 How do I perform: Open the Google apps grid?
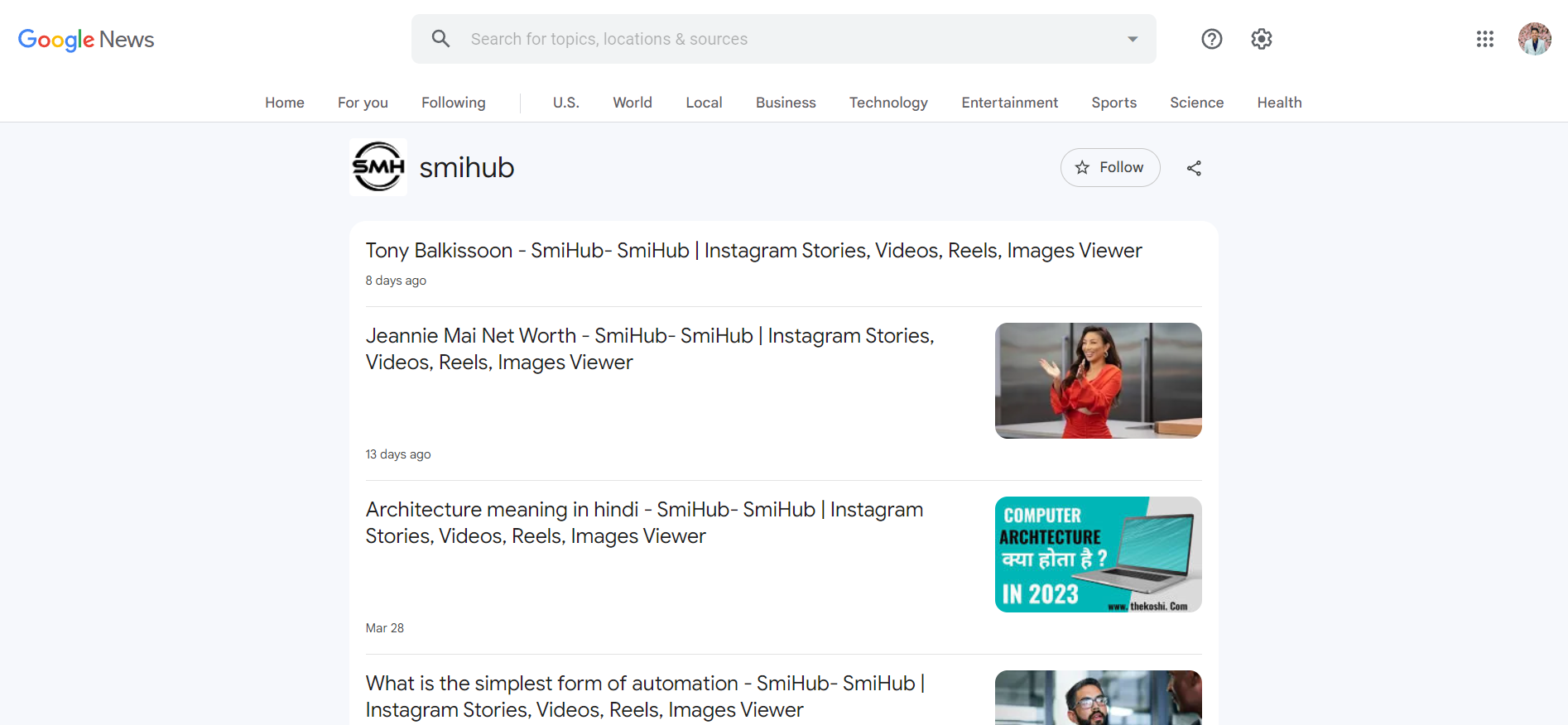coord(1485,39)
